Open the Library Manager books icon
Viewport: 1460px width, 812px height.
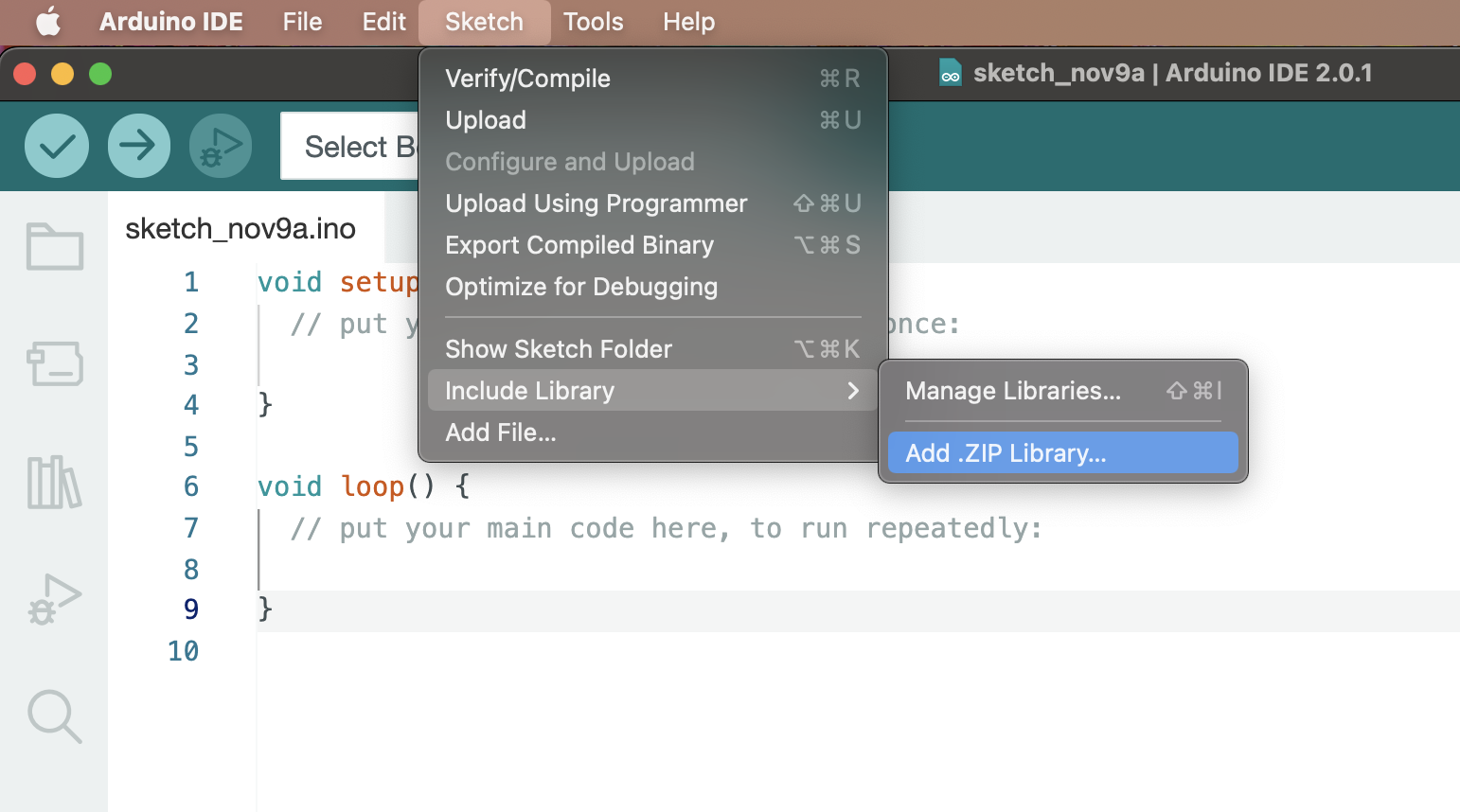54,482
